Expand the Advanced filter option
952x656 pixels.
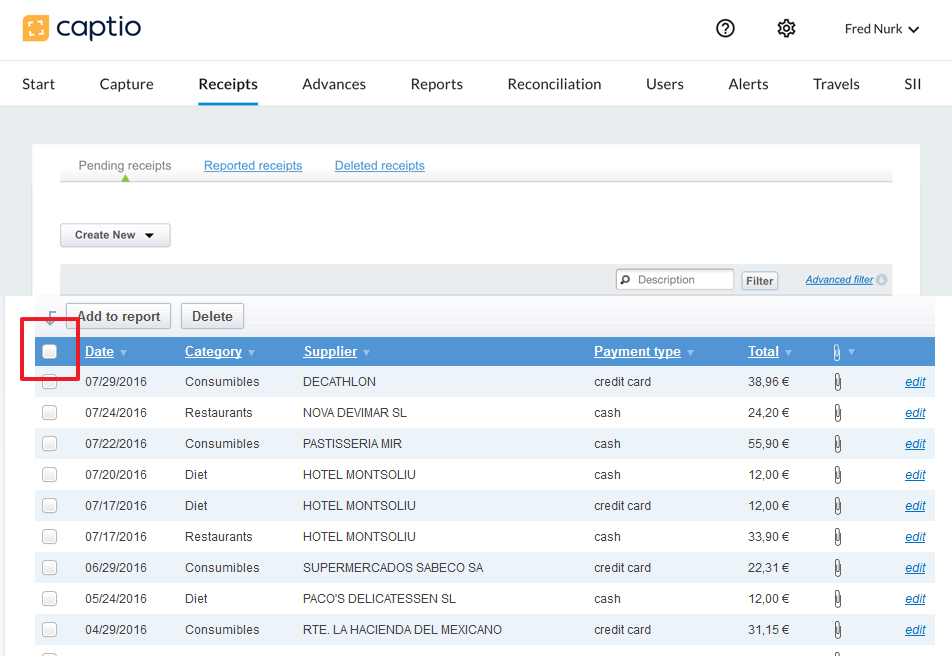pos(845,280)
